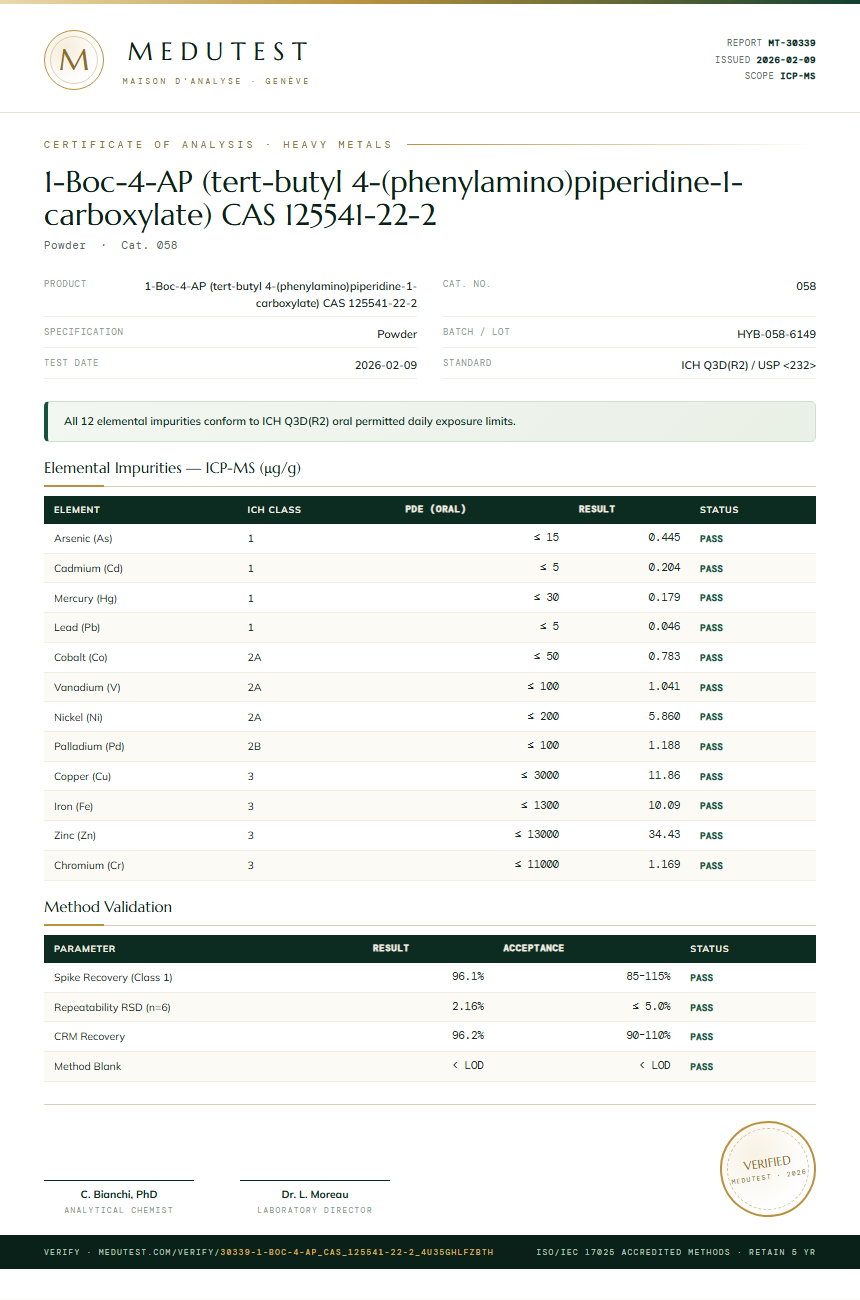Select the Arsenic (As) row label
This screenshot has height=1300, width=860.
click(83, 539)
